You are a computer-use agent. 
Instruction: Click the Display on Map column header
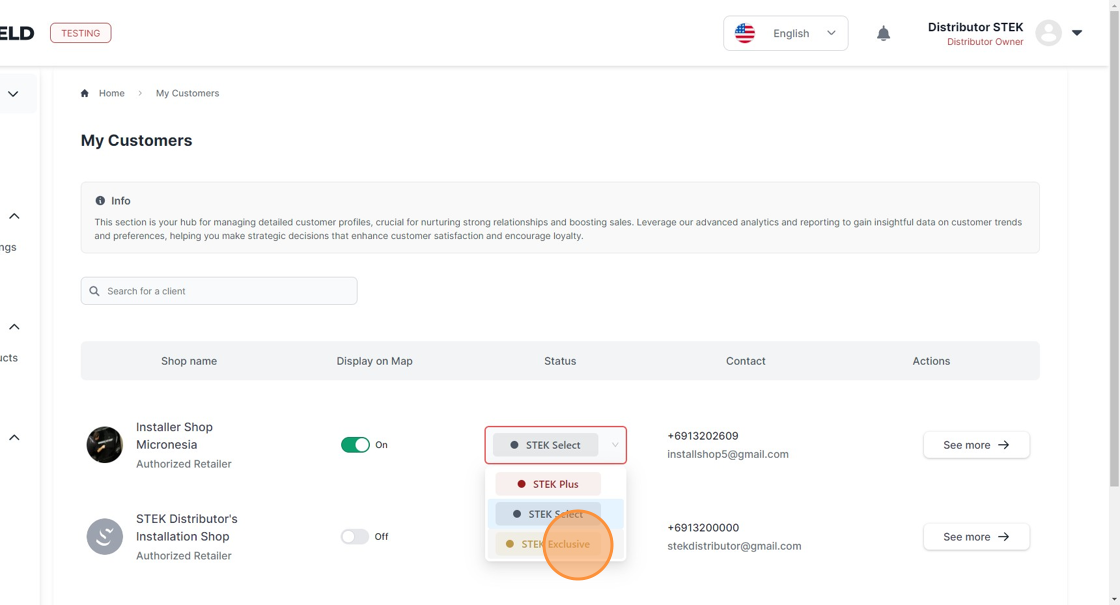374,361
